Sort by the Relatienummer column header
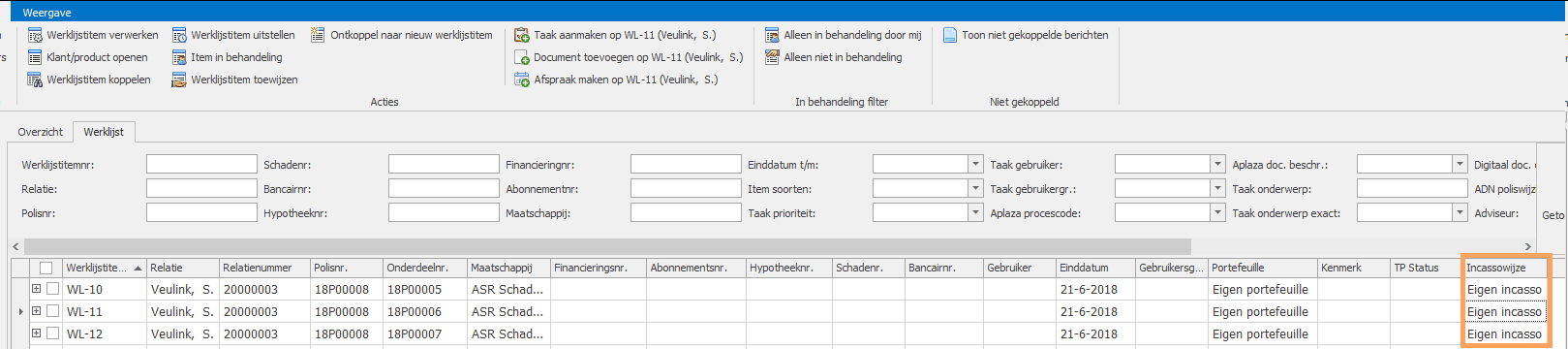 264,268
